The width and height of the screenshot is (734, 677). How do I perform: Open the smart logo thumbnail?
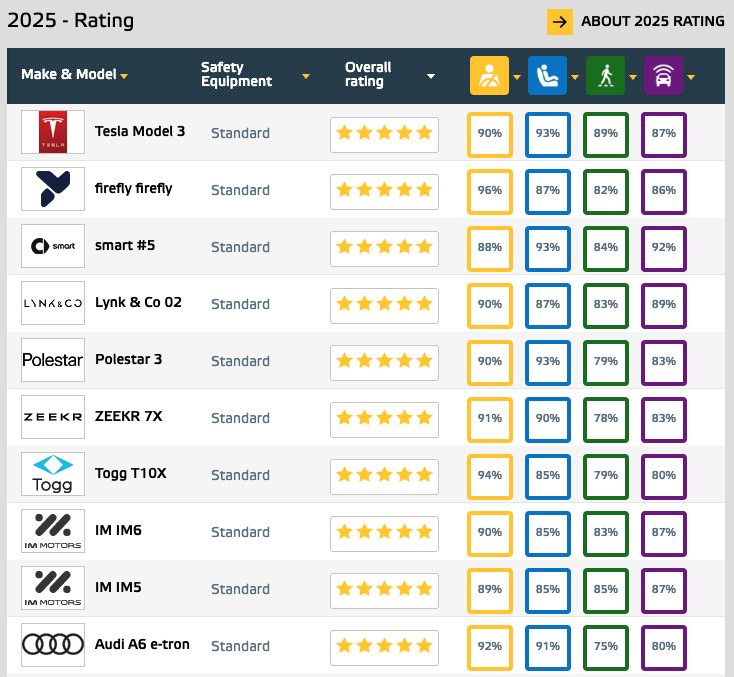(x=53, y=246)
